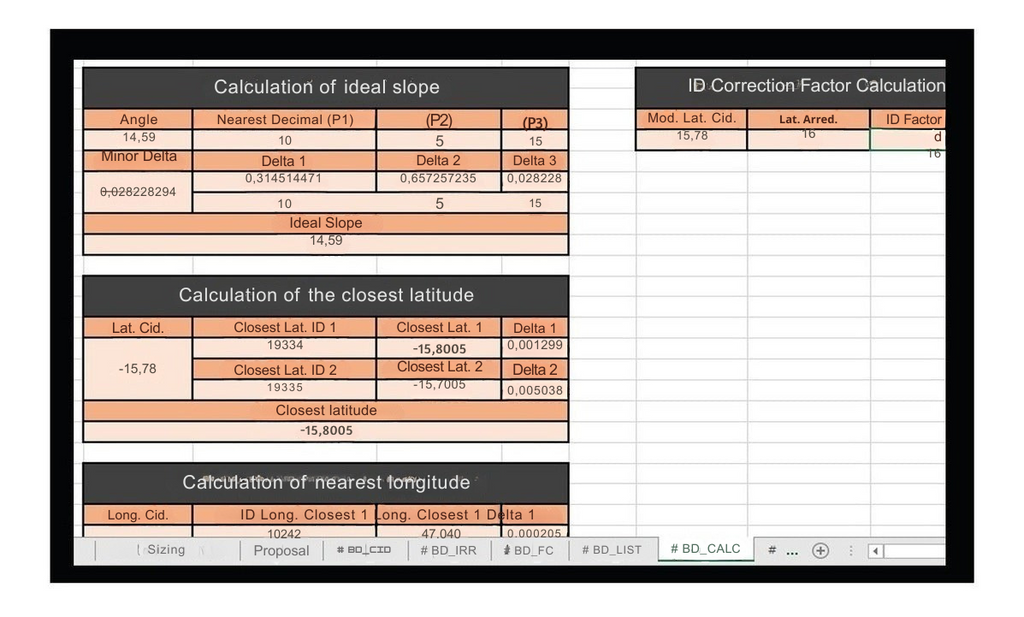Open the Proposal sheet tab
Screen dimensions: 1024x617
[281, 550]
